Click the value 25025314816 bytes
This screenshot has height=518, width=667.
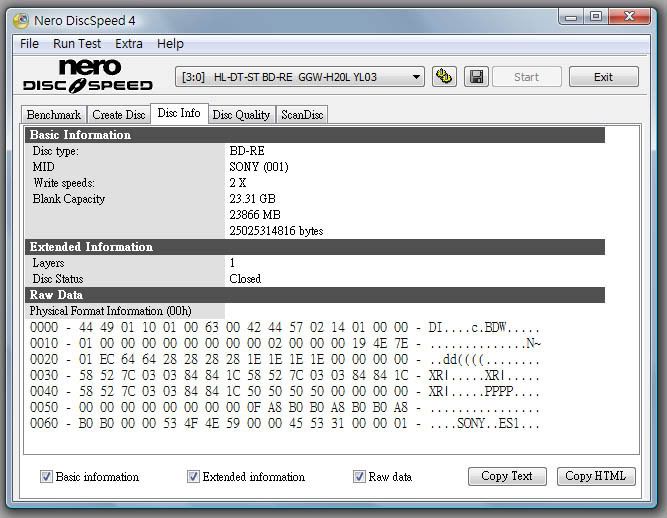[276, 231]
